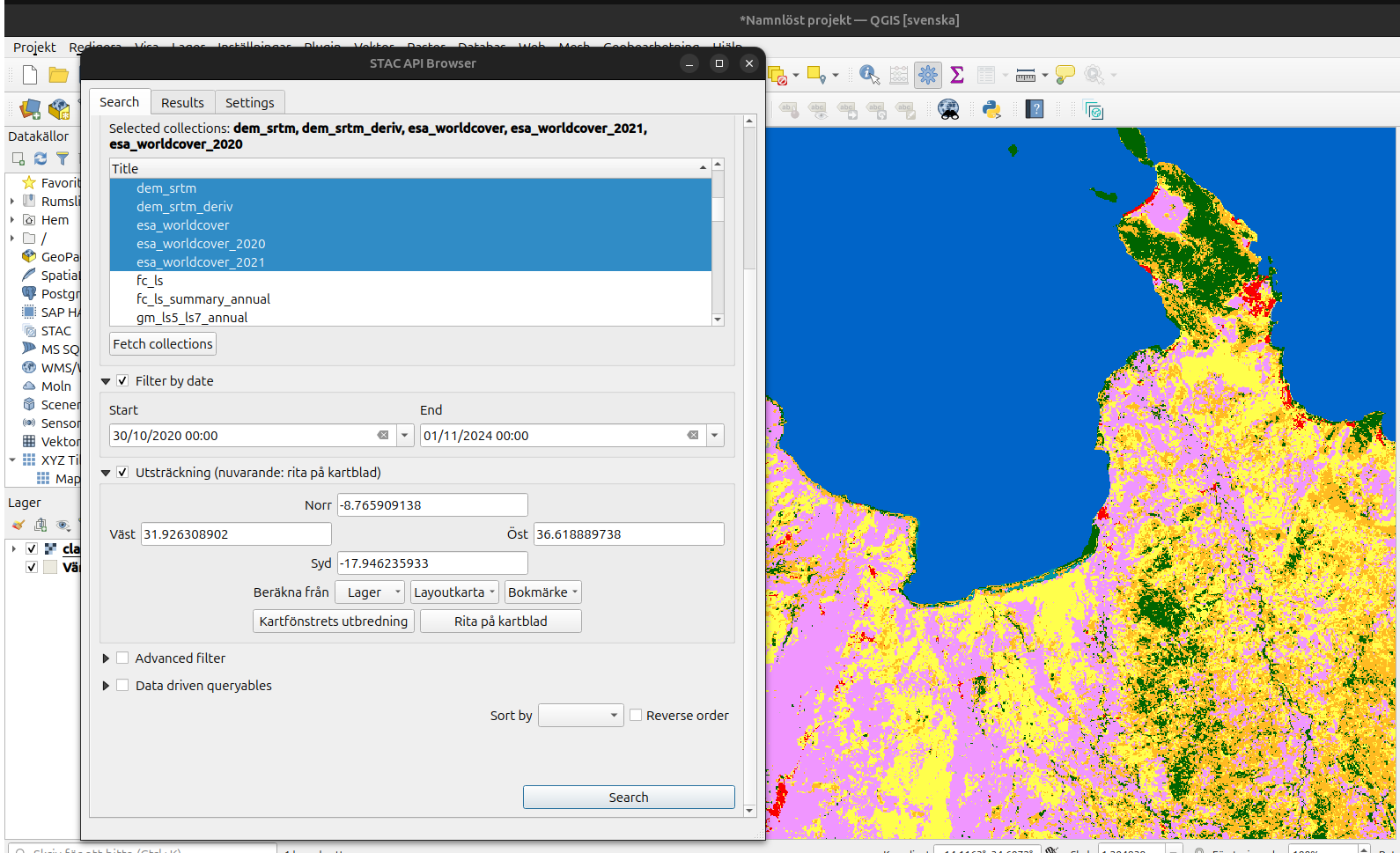Click the Manage Map Themes eye icon
1400x853 pixels.
63,525
